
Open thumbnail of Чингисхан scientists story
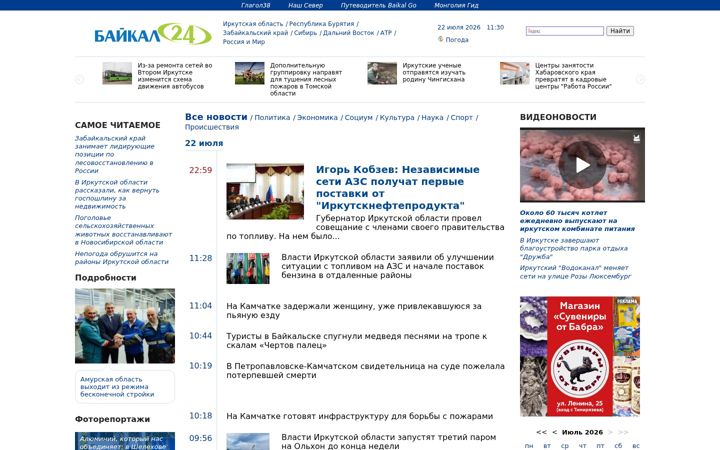(x=382, y=73)
